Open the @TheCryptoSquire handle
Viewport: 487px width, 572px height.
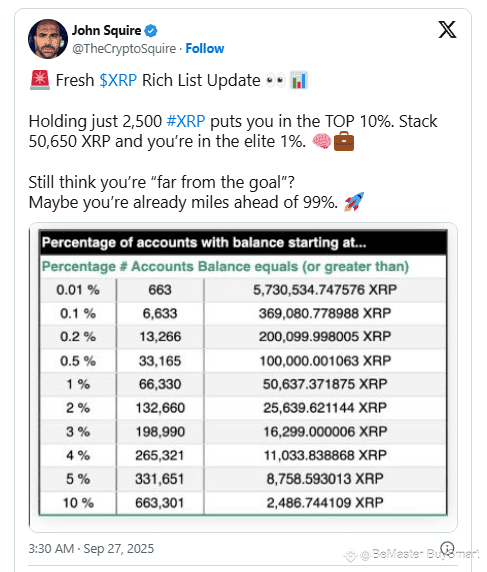pos(124,49)
